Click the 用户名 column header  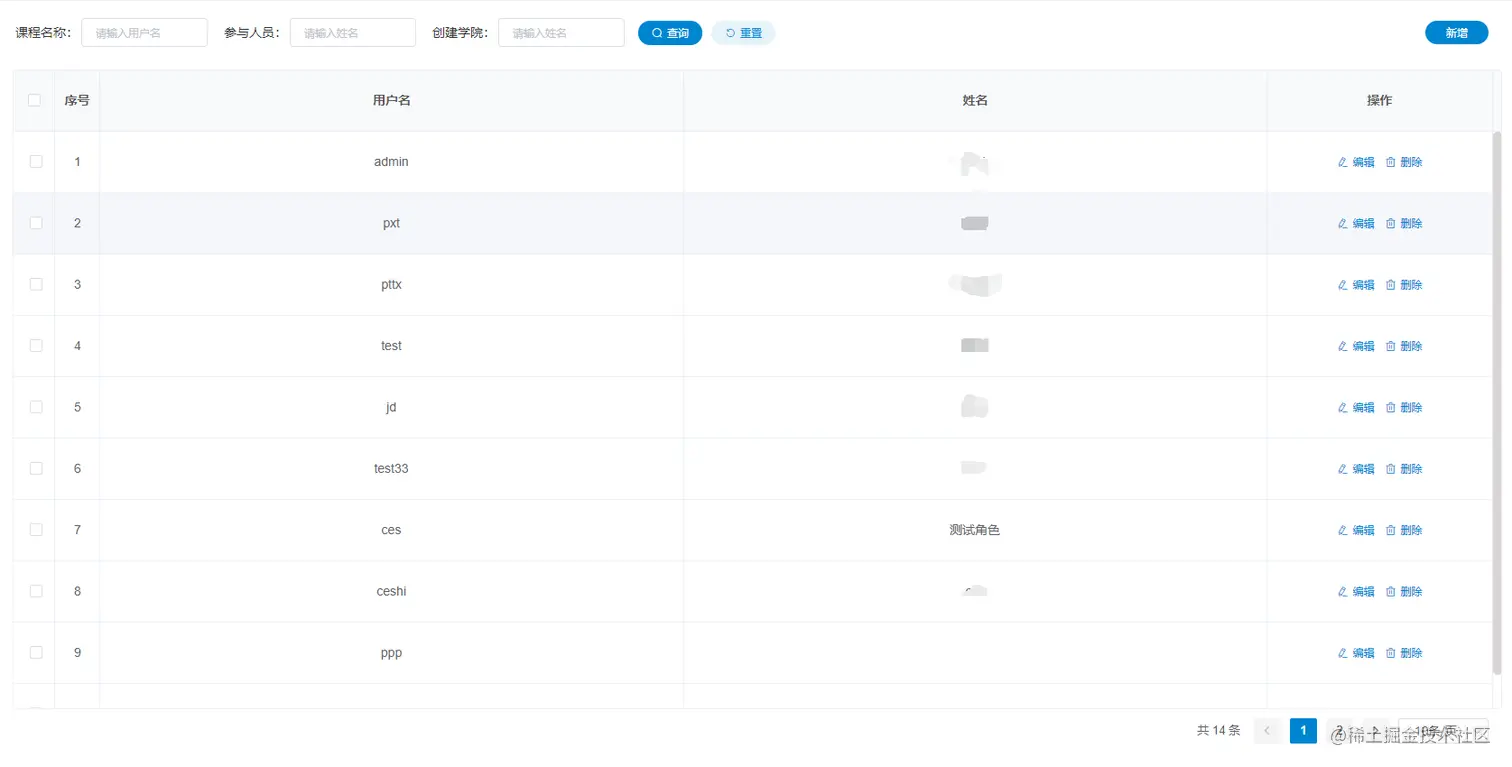tap(391, 101)
